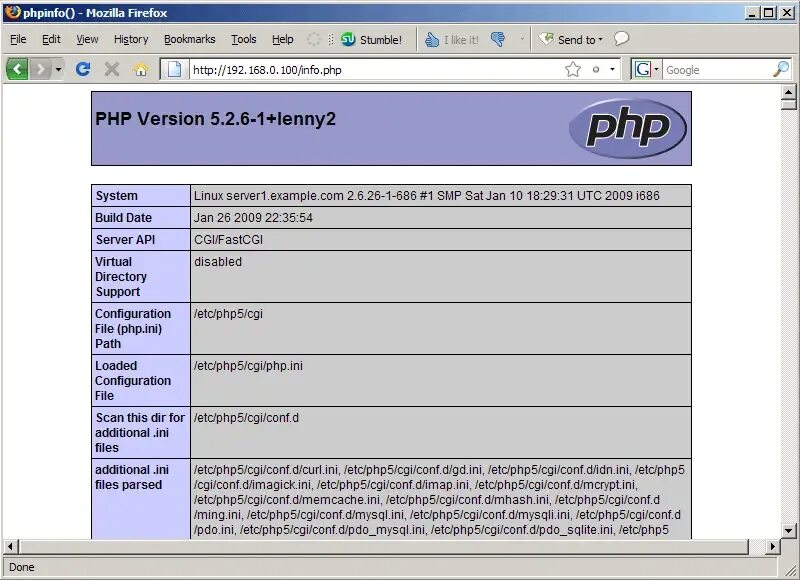Click the Loaded Configuration File label
Image resolution: width=800 pixels, height=580 pixels.
[133, 381]
